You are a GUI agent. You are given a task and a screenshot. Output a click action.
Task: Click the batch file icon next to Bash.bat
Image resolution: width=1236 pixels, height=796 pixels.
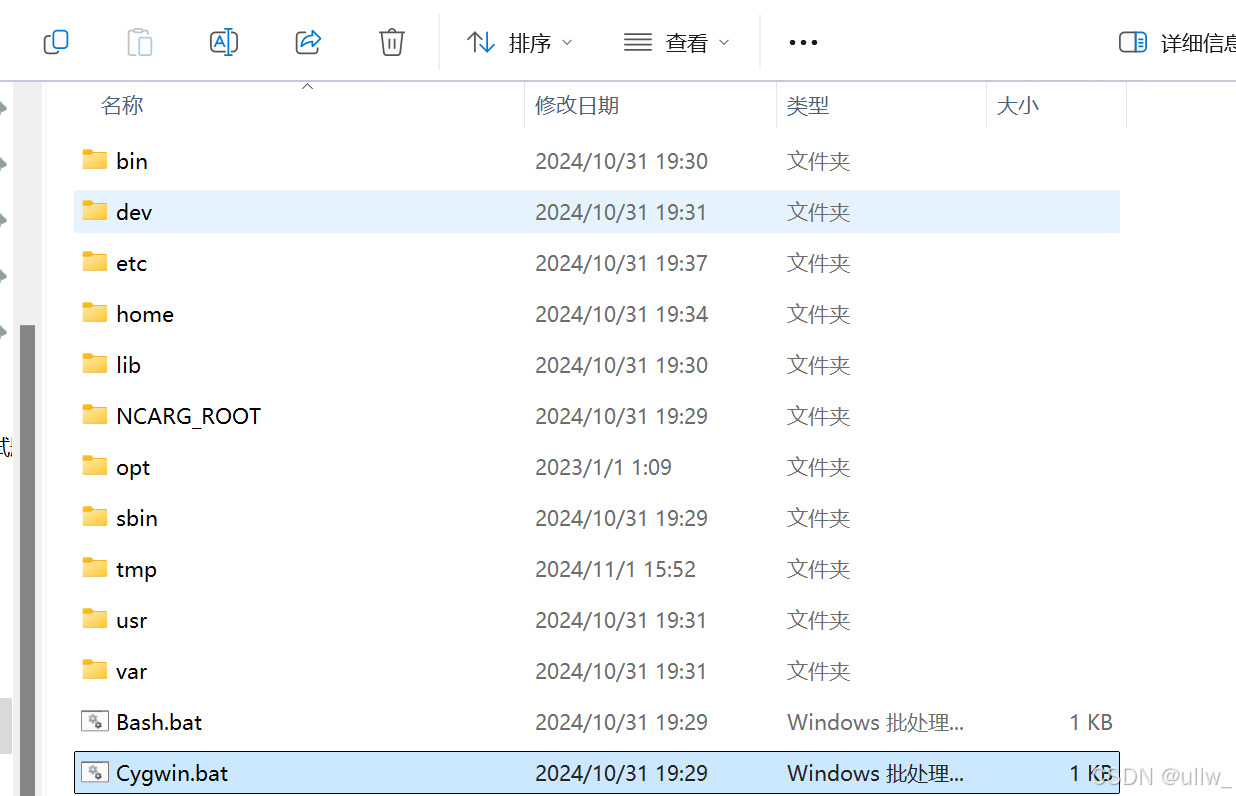(95, 721)
